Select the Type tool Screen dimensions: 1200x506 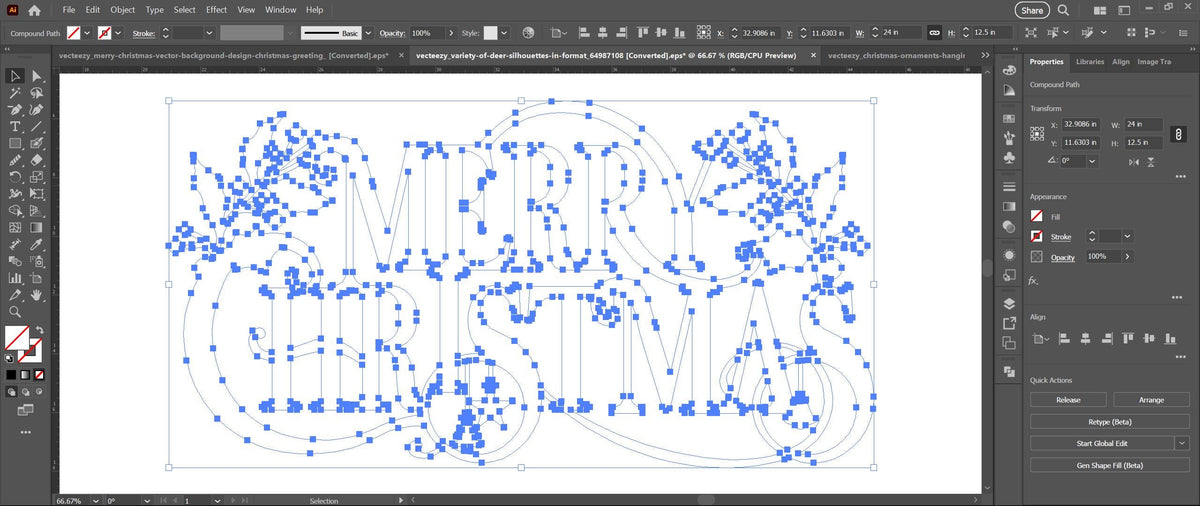(16, 127)
